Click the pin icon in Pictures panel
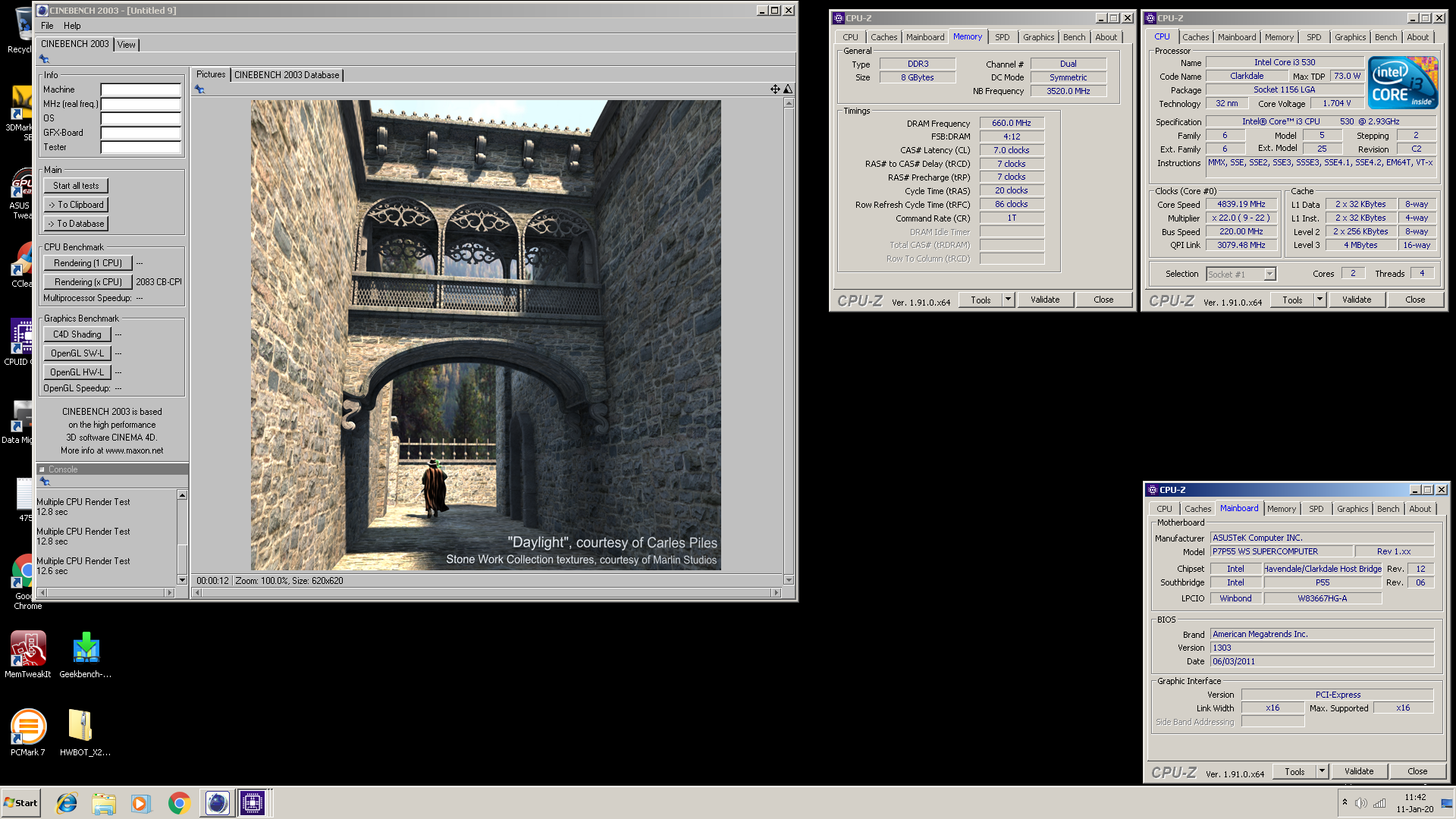This screenshot has height=819, width=1456. pyautogui.click(x=199, y=89)
